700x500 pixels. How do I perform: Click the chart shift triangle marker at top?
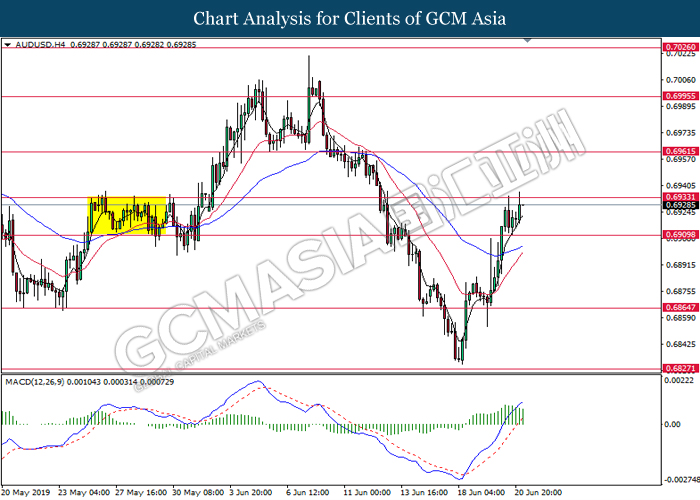coord(528,41)
